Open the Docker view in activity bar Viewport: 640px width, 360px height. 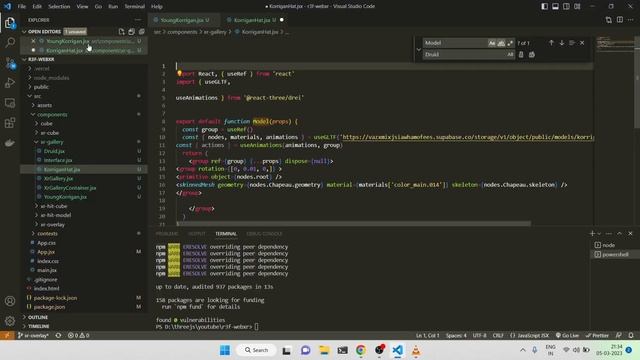(10, 142)
